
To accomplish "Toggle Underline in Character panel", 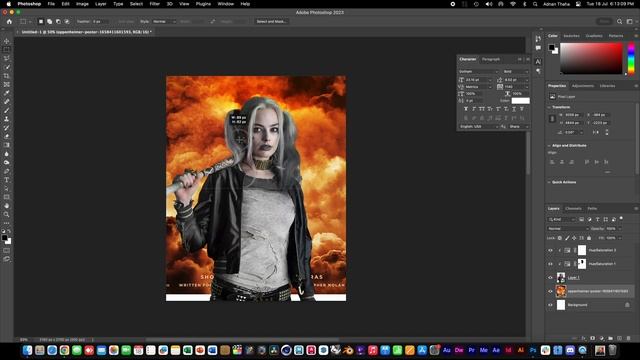I will [x=513, y=109].
